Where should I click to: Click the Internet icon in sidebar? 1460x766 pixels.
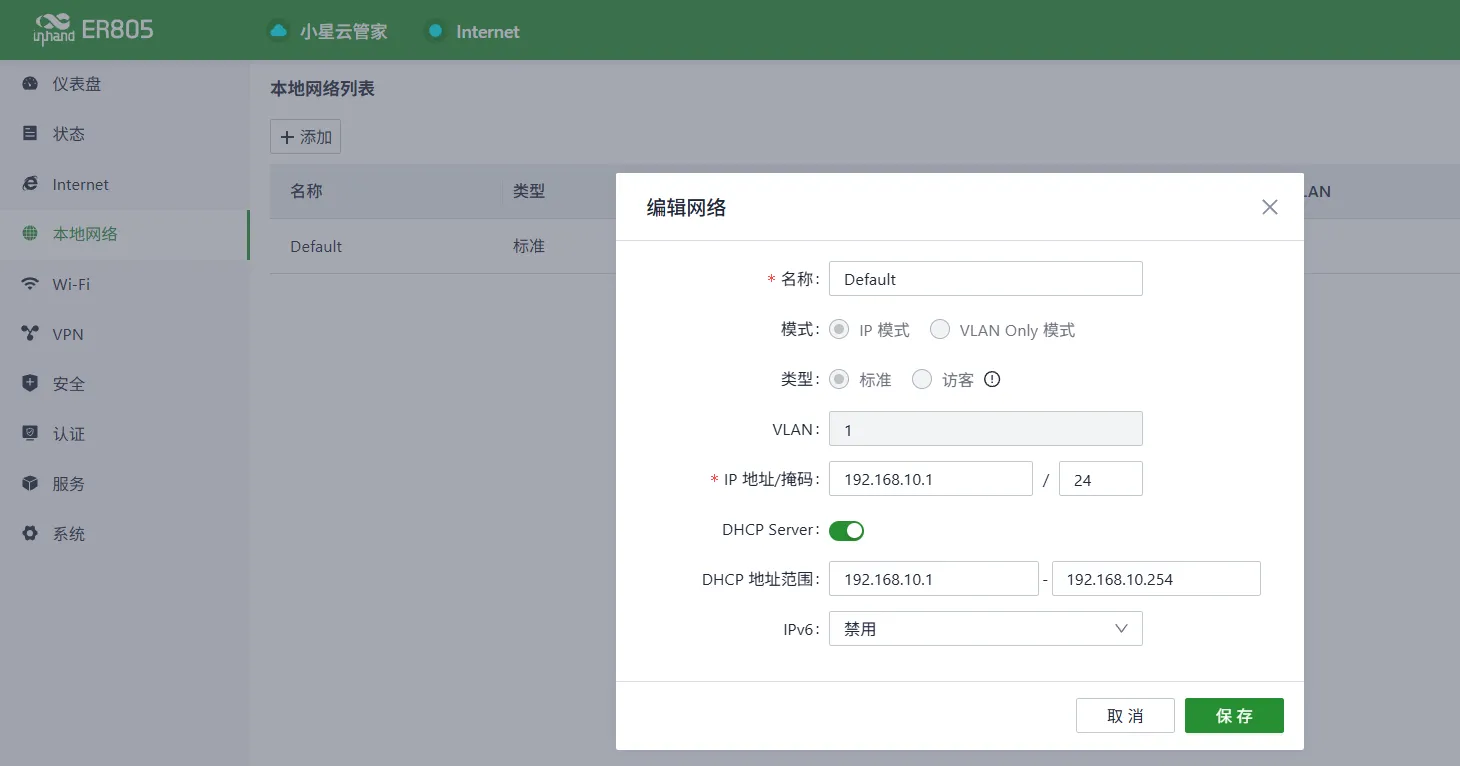click(x=30, y=184)
